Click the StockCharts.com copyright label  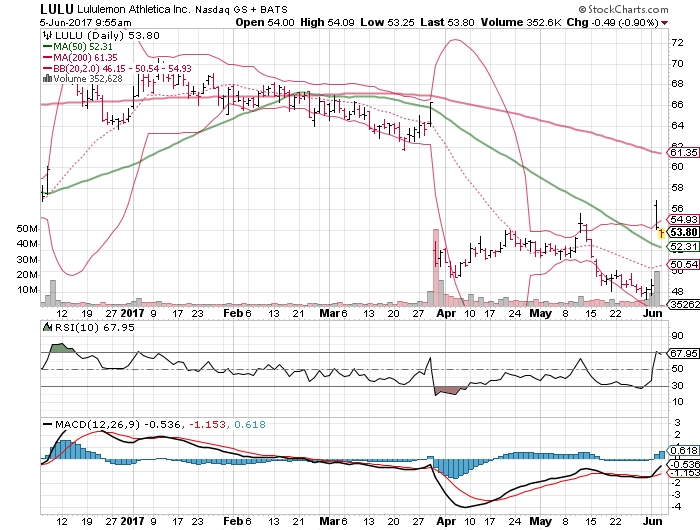[x=623, y=9]
